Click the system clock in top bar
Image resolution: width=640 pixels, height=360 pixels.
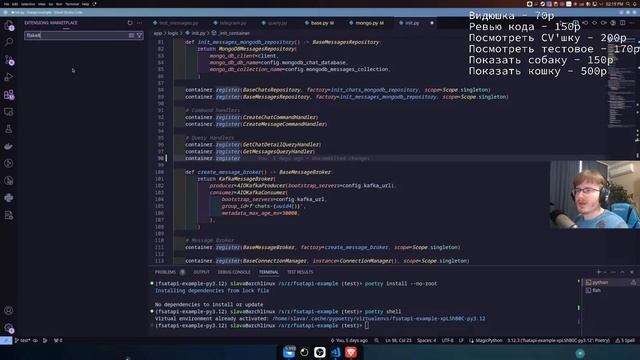[x=614, y=4]
